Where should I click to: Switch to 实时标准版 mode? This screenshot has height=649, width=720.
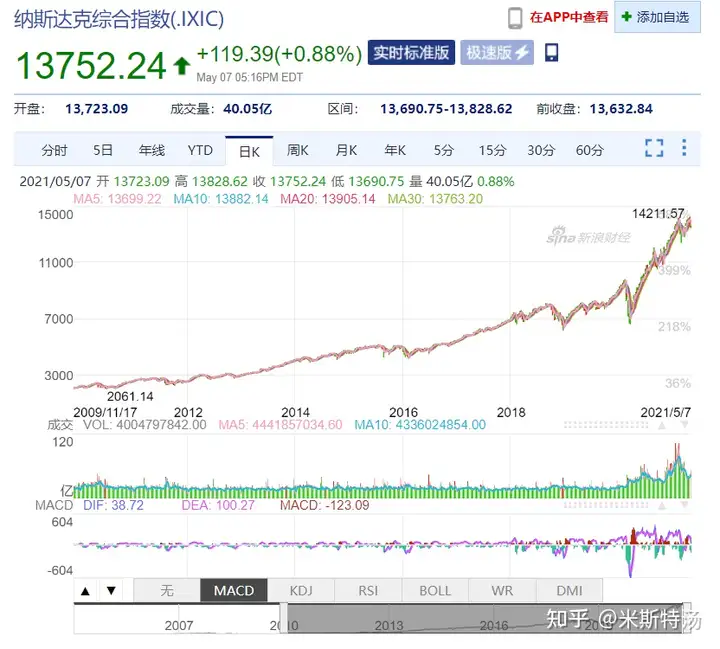click(x=411, y=52)
